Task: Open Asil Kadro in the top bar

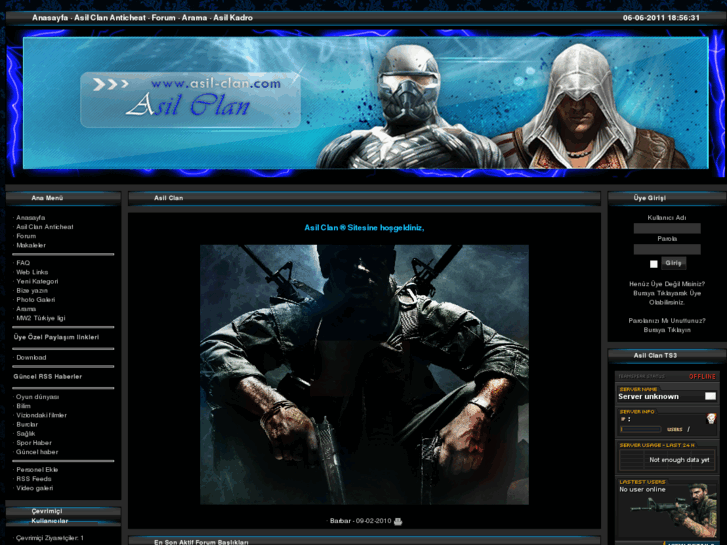Action: coord(233,18)
